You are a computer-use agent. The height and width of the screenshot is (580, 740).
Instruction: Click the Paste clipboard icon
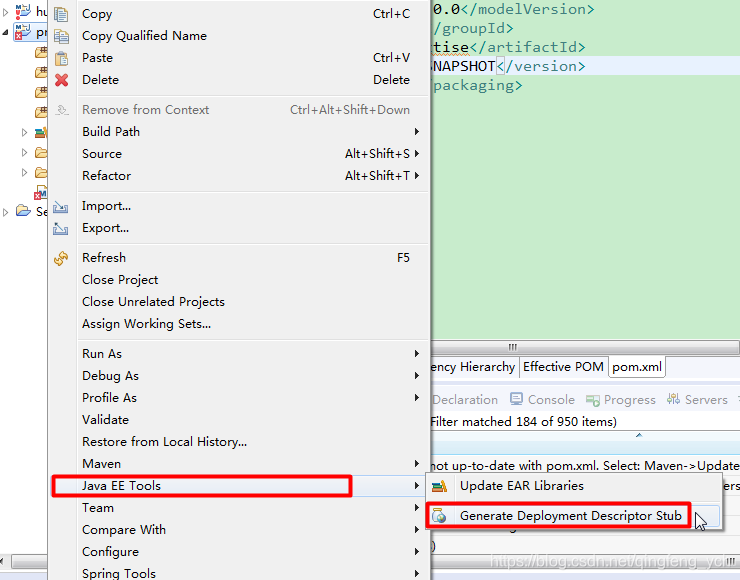click(x=61, y=58)
